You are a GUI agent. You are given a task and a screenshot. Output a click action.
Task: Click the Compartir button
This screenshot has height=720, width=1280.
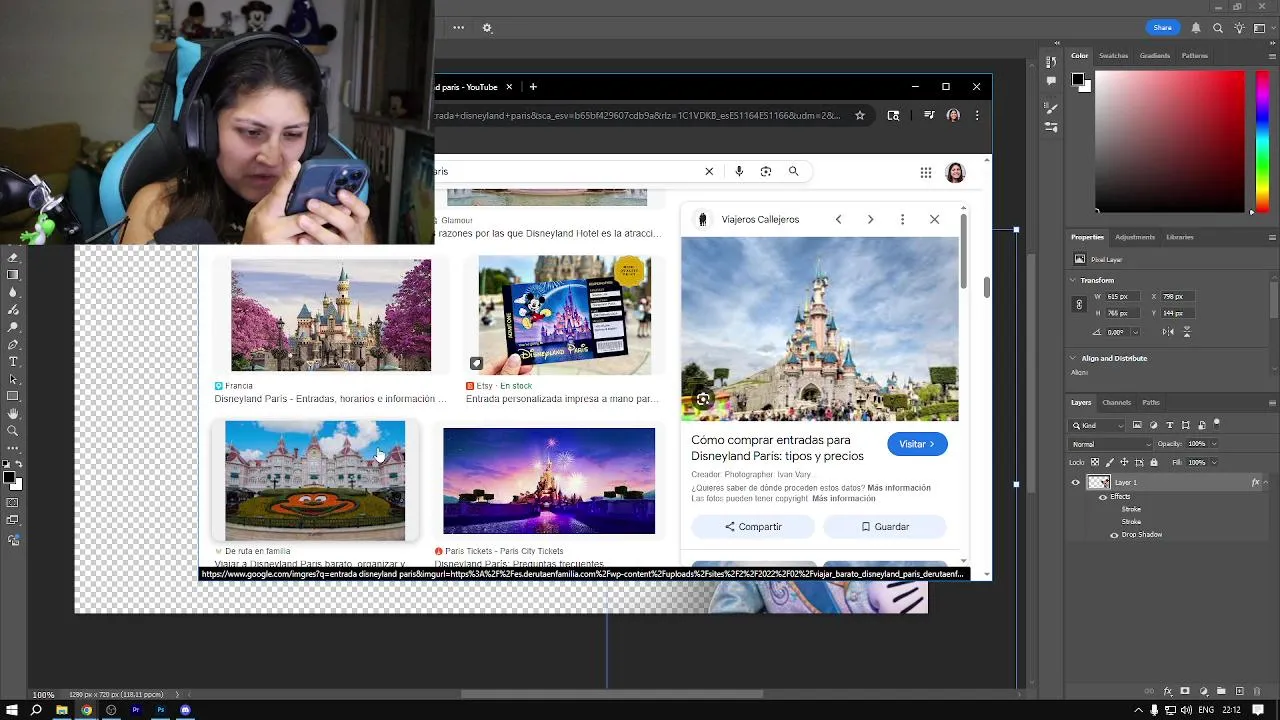click(753, 526)
